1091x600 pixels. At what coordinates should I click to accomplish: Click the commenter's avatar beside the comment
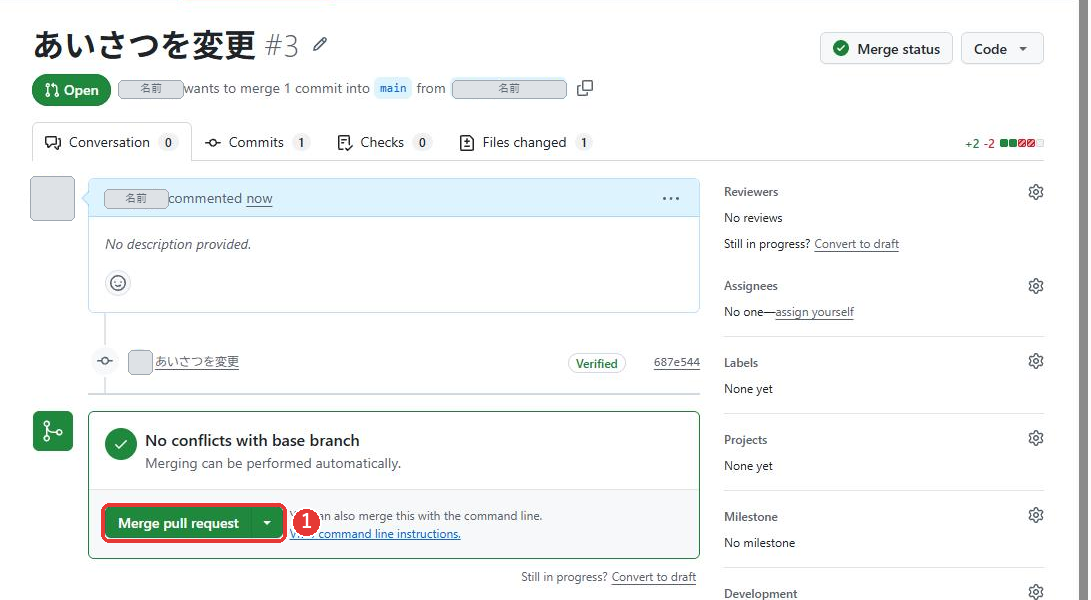[53, 198]
